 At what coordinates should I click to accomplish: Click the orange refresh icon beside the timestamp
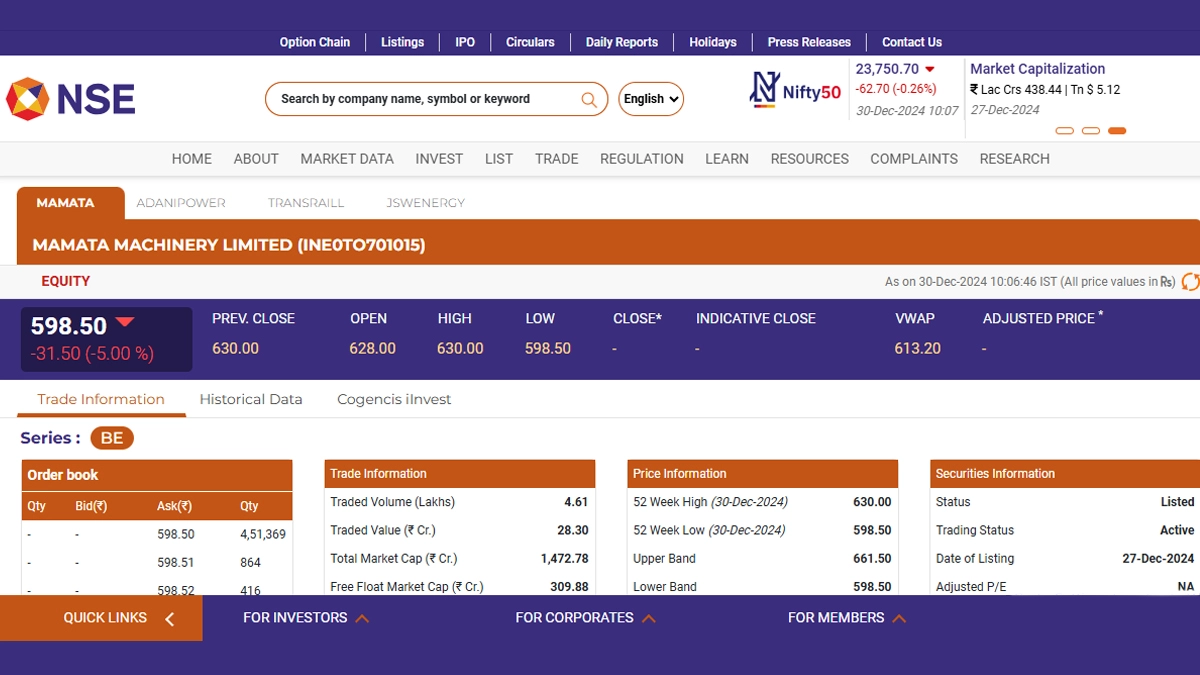point(1190,282)
